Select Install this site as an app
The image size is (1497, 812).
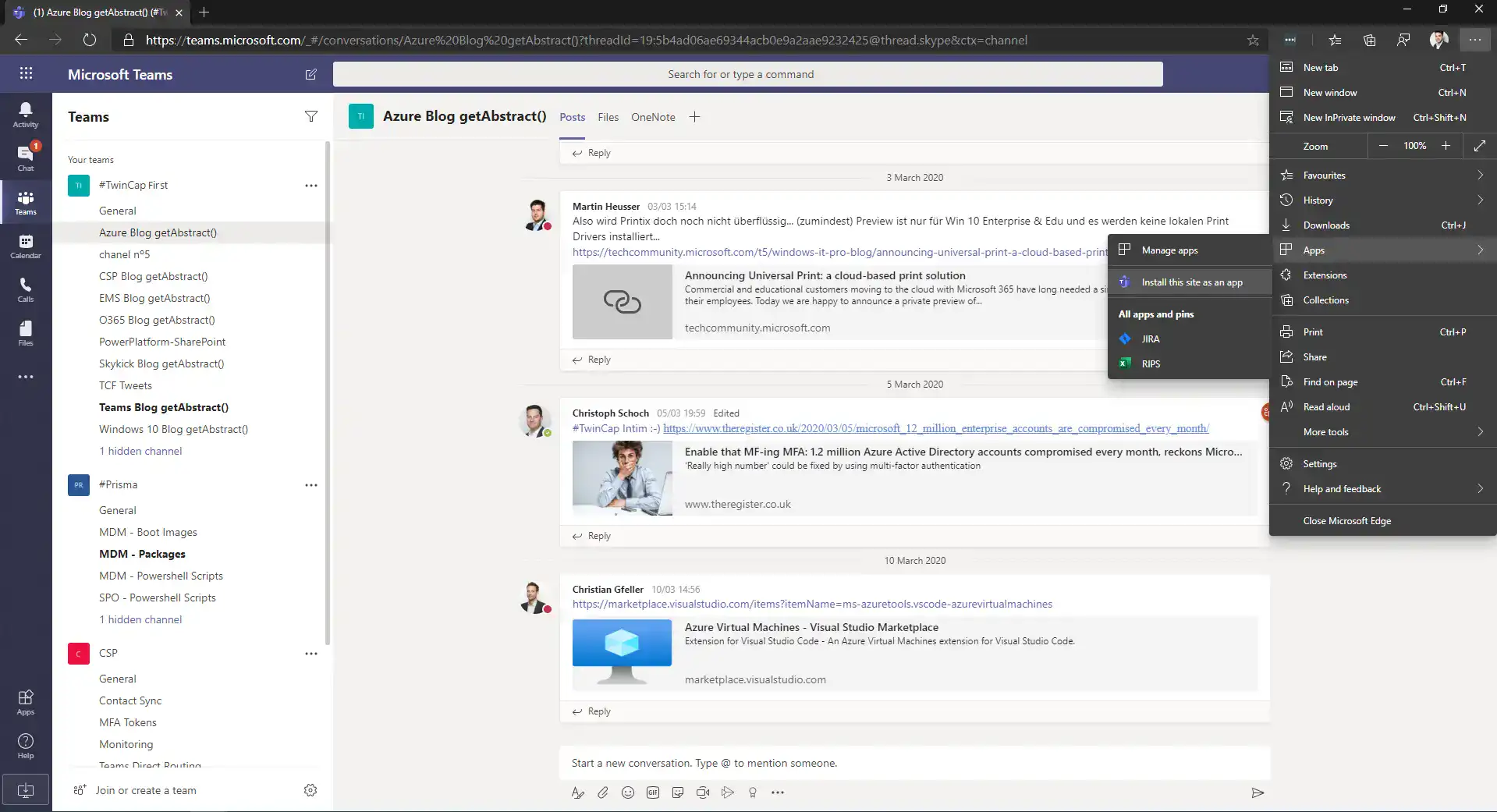pos(1190,282)
